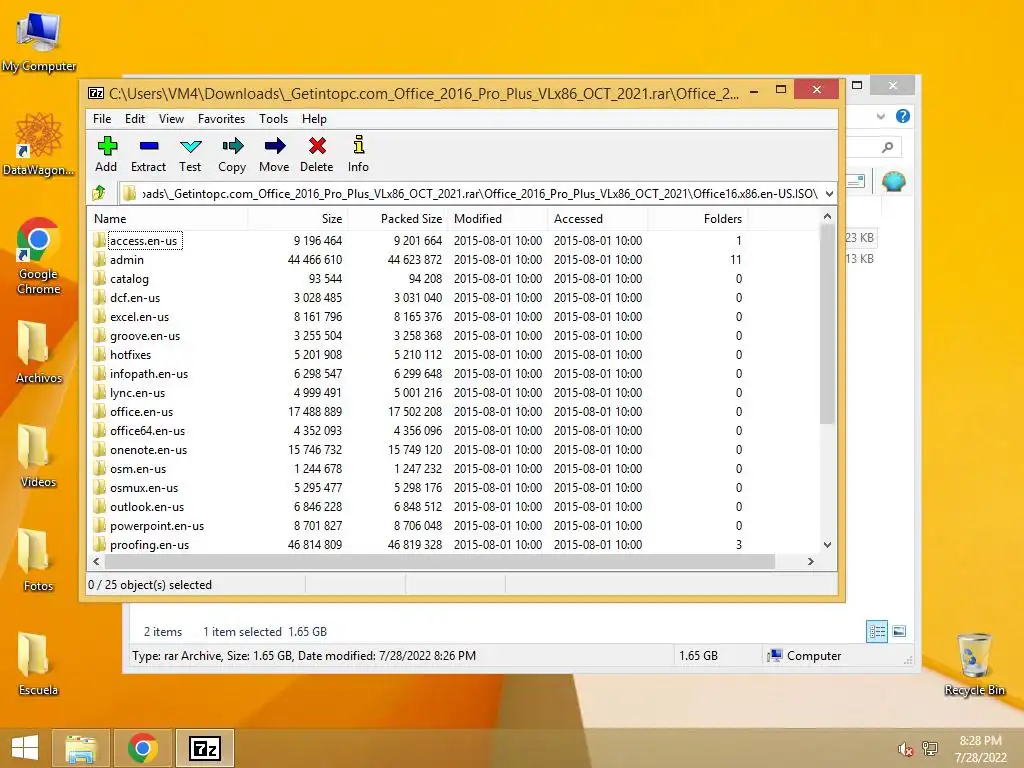
Task: Click the network tray icon
Action: tap(929, 749)
